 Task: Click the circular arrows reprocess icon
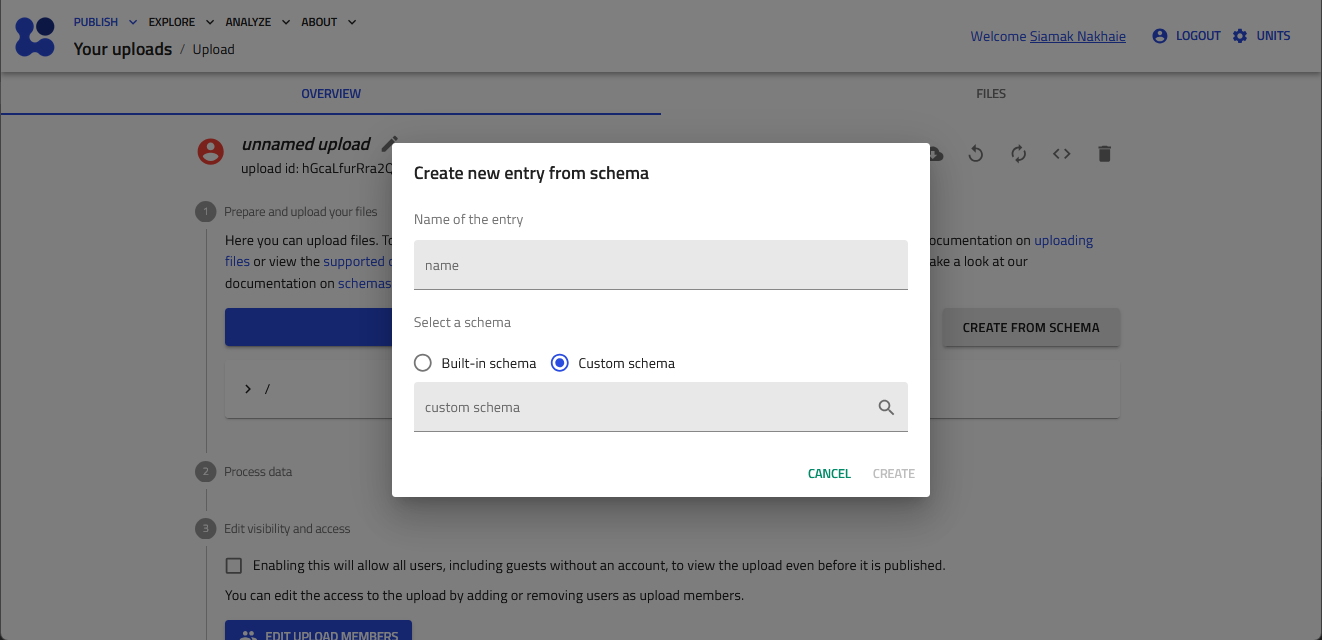coord(1018,154)
